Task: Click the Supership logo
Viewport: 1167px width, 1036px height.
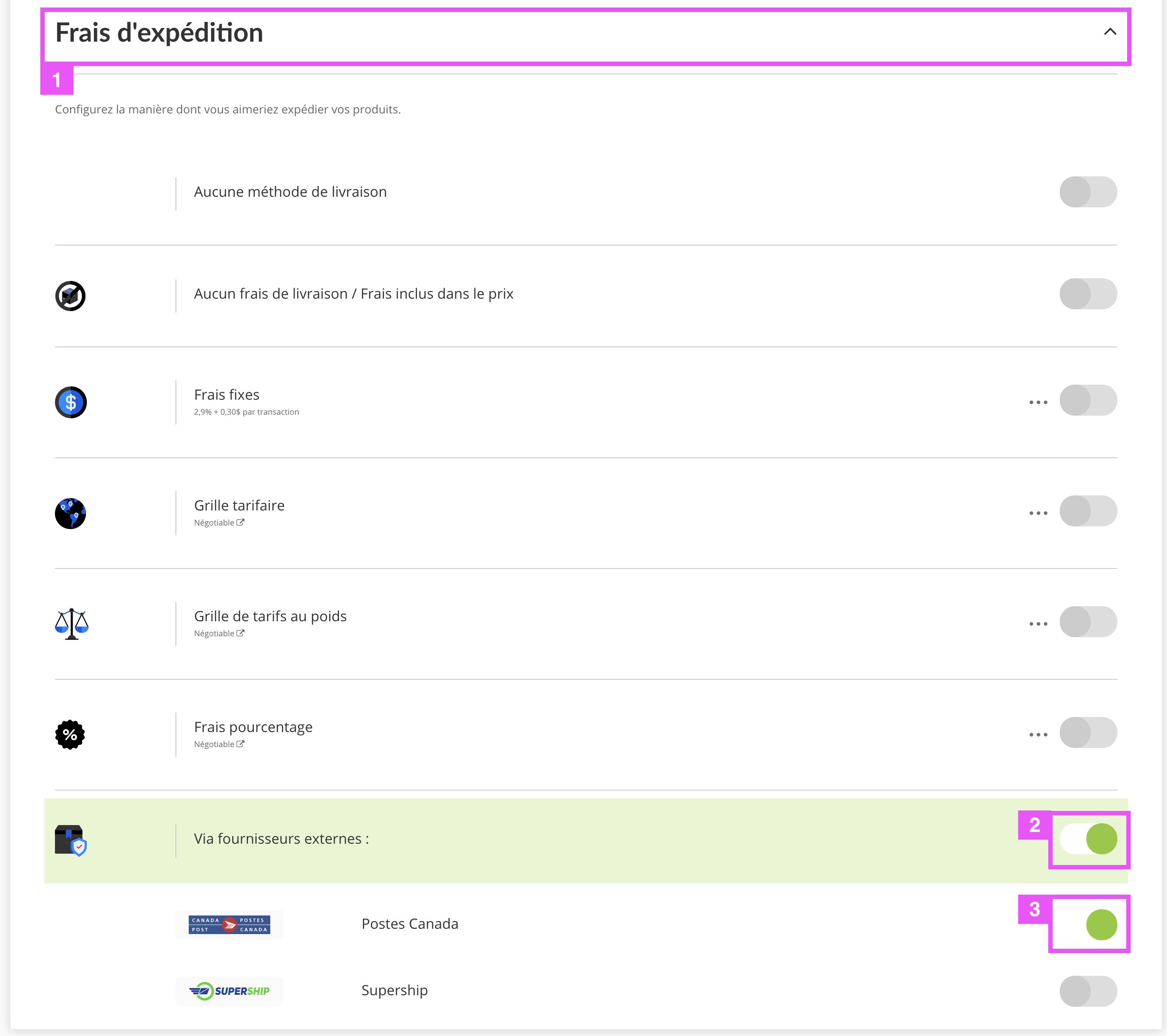Action: 230,991
